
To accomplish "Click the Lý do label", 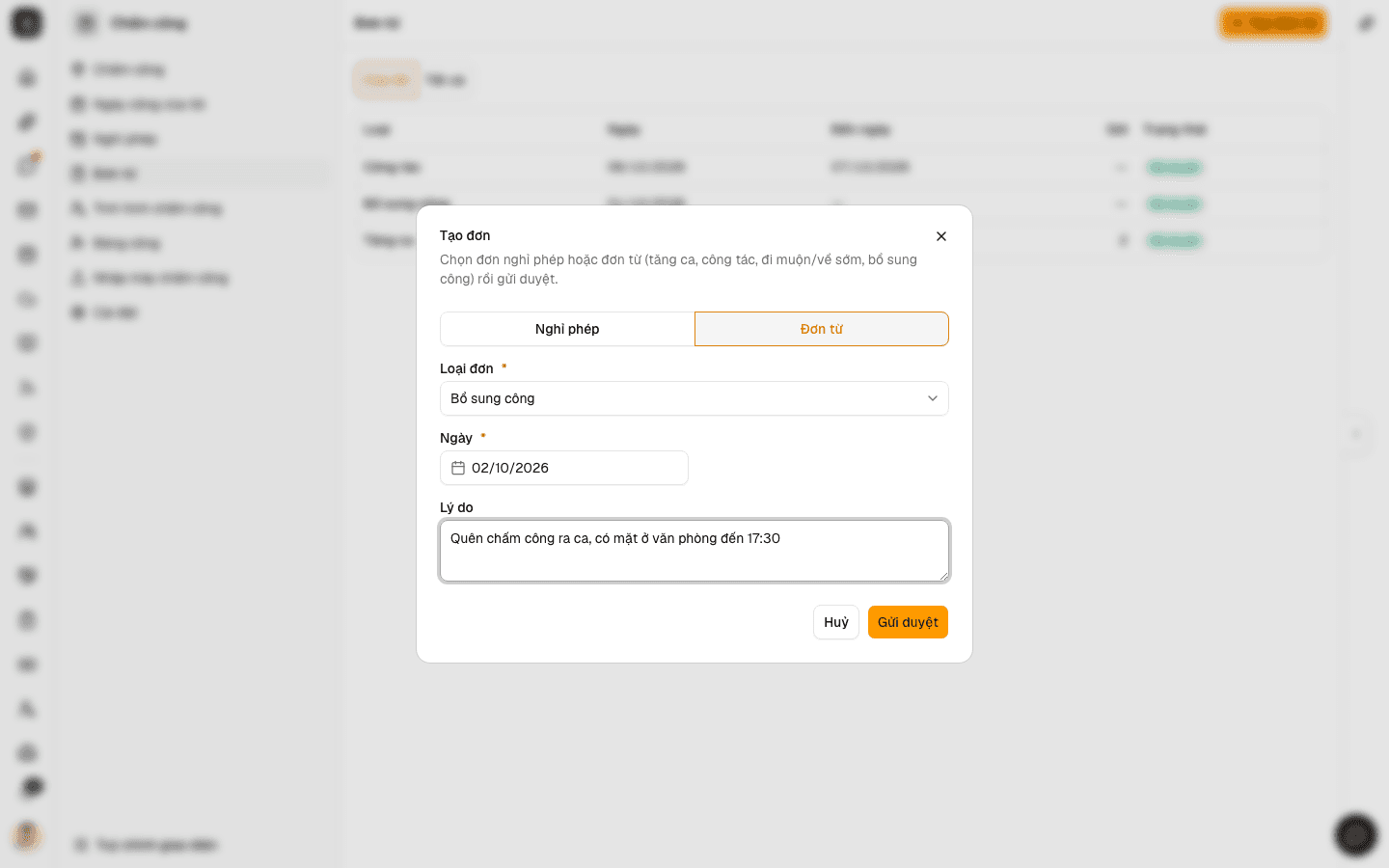I will coord(456,507).
